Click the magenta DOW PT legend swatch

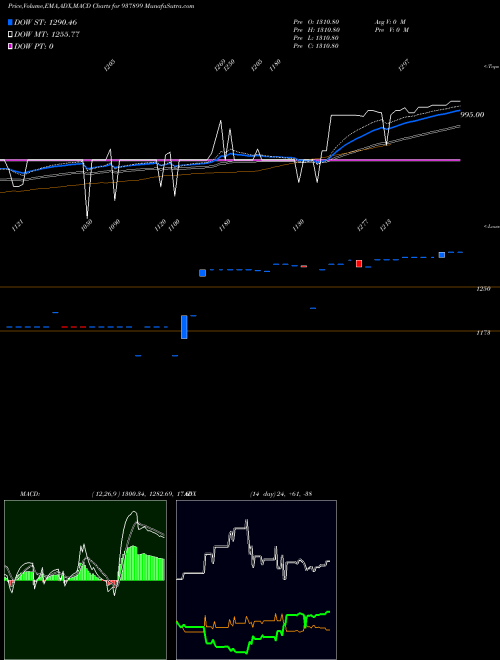pos(10,46)
